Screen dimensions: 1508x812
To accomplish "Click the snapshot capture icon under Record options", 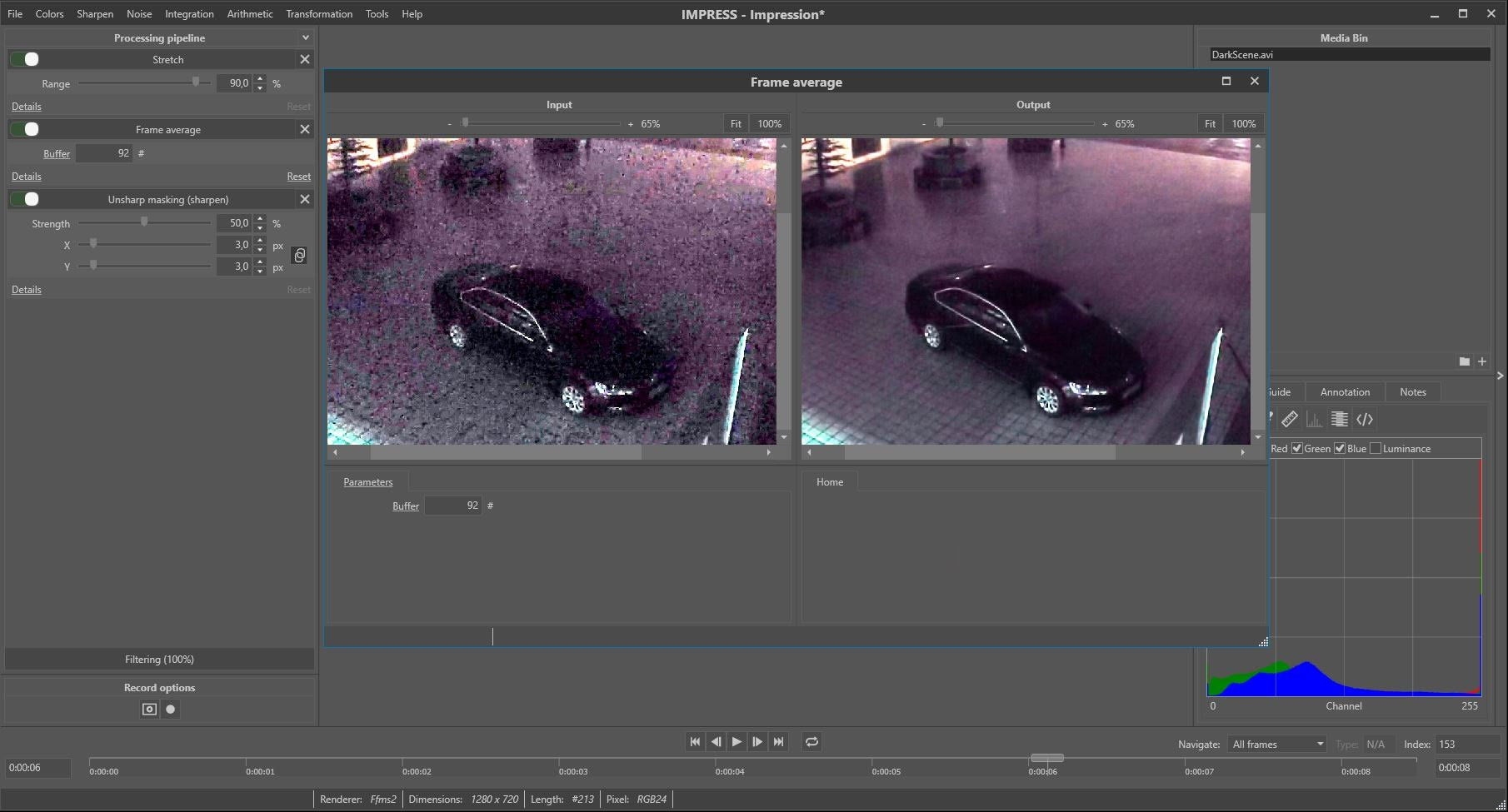I will coord(149,710).
